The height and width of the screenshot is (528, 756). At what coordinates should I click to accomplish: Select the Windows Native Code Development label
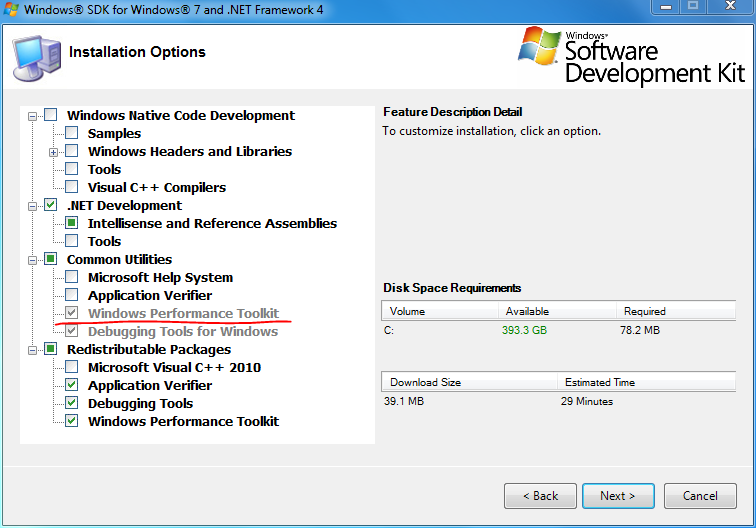point(181,115)
